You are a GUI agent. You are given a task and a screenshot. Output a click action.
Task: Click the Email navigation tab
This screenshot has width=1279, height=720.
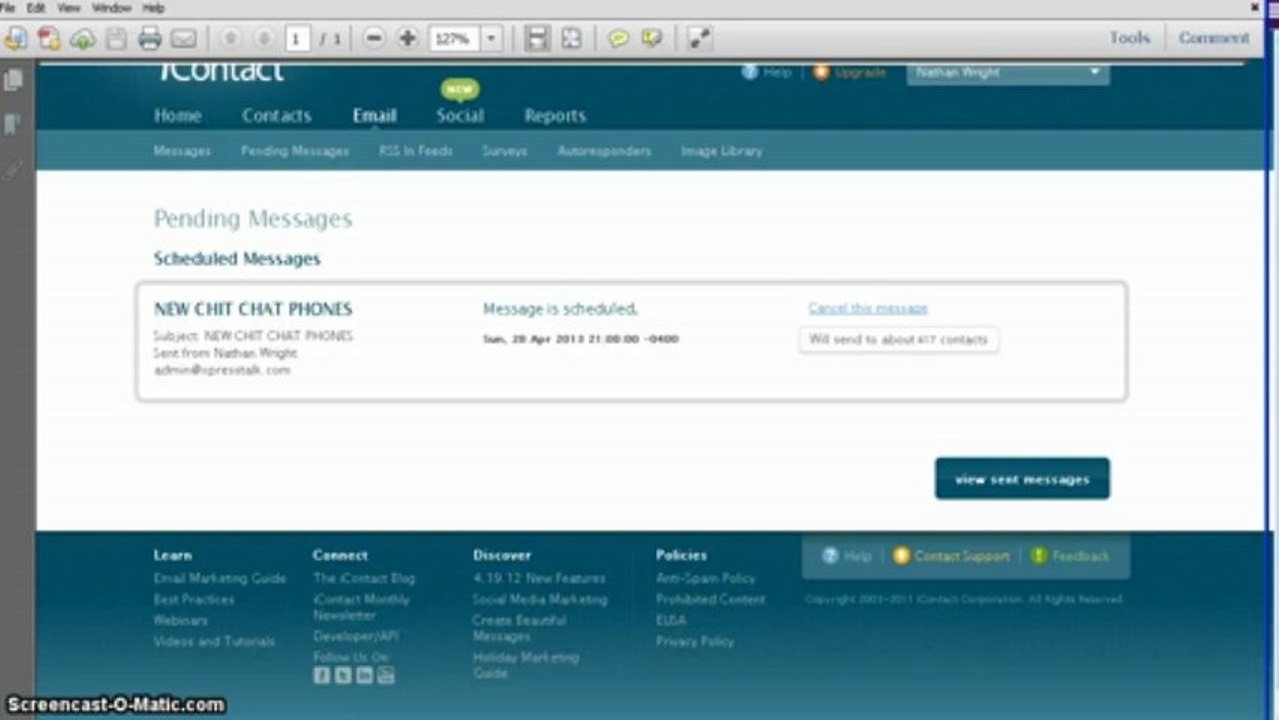pos(374,115)
